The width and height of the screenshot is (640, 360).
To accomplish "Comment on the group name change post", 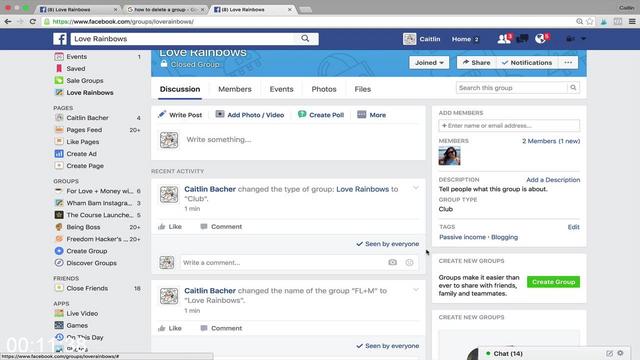I will tap(221, 328).
